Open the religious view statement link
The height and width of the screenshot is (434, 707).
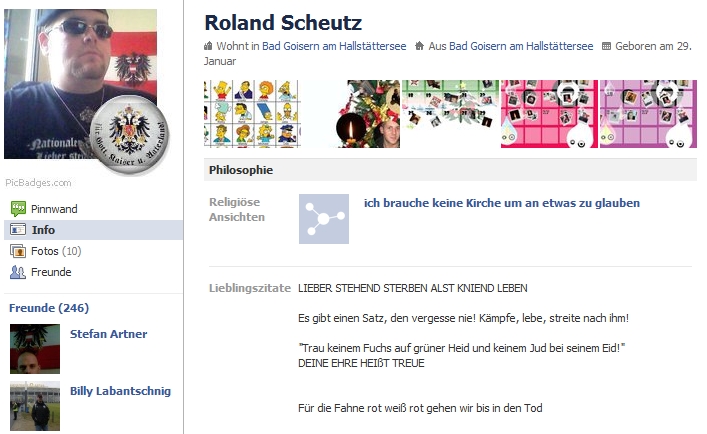[502, 203]
